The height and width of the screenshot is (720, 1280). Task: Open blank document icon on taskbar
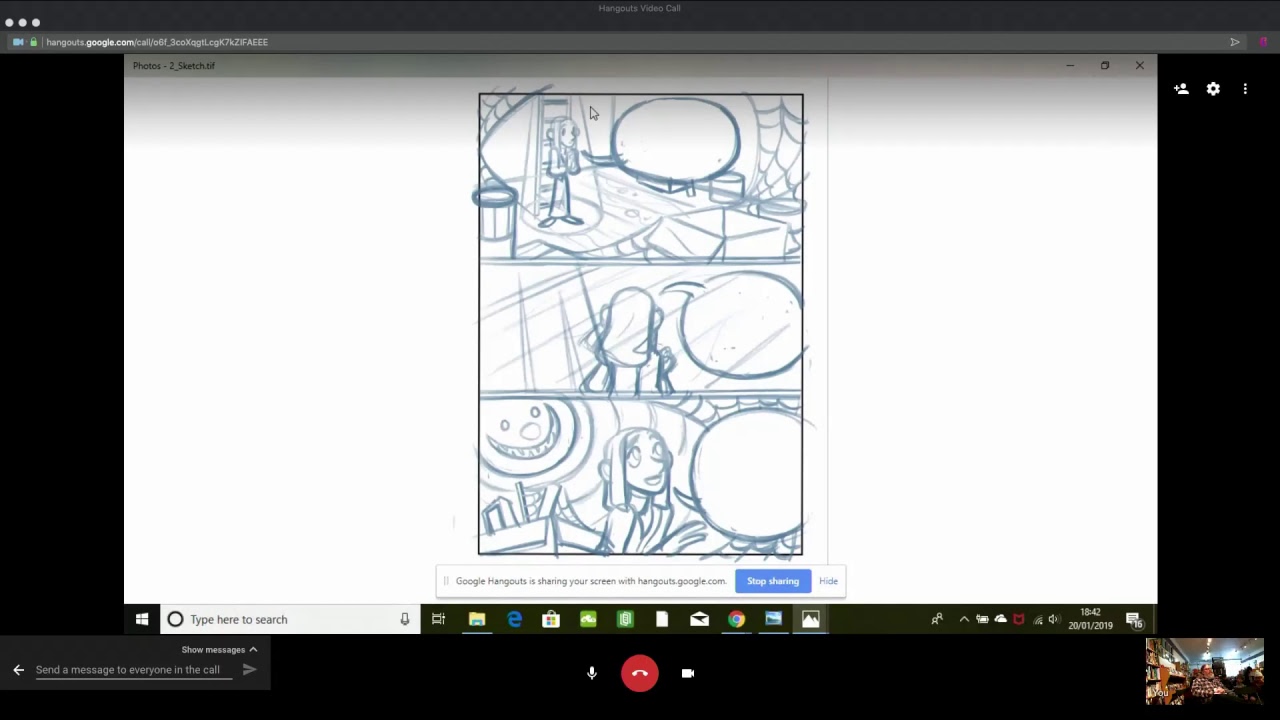[x=662, y=619]
